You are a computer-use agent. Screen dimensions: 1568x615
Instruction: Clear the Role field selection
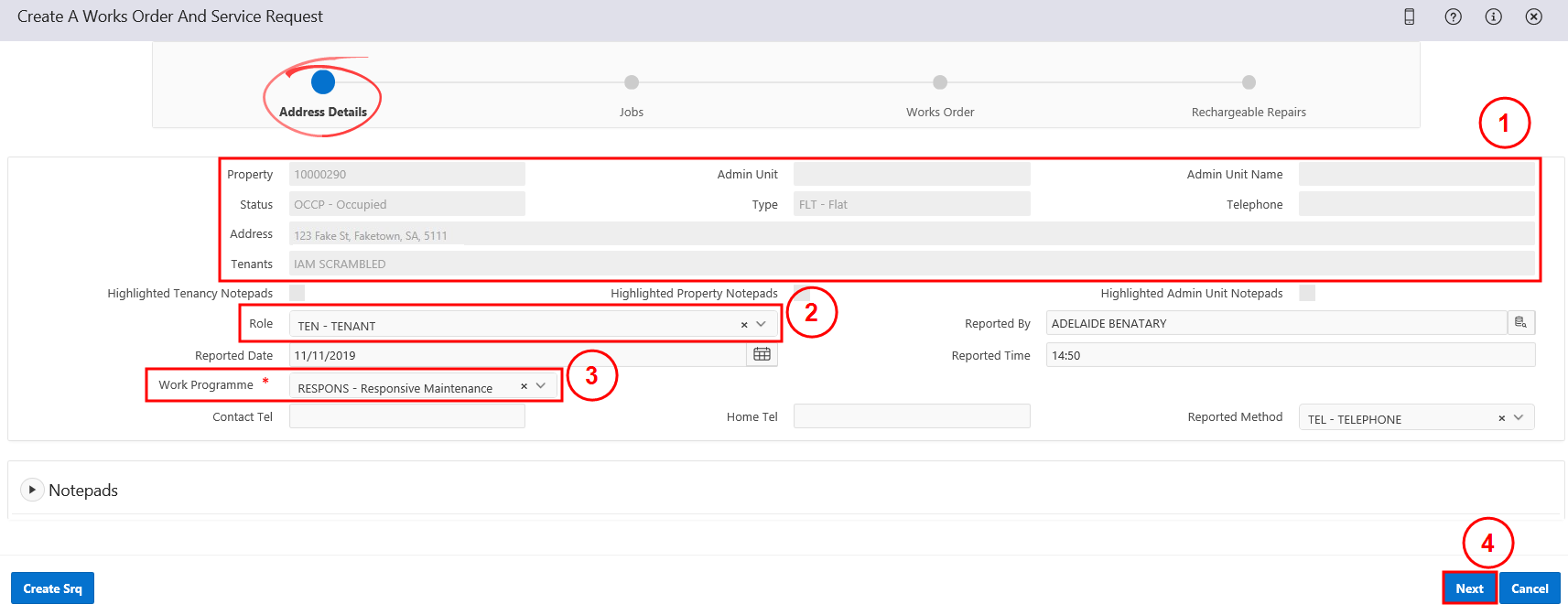coord(744,325)
